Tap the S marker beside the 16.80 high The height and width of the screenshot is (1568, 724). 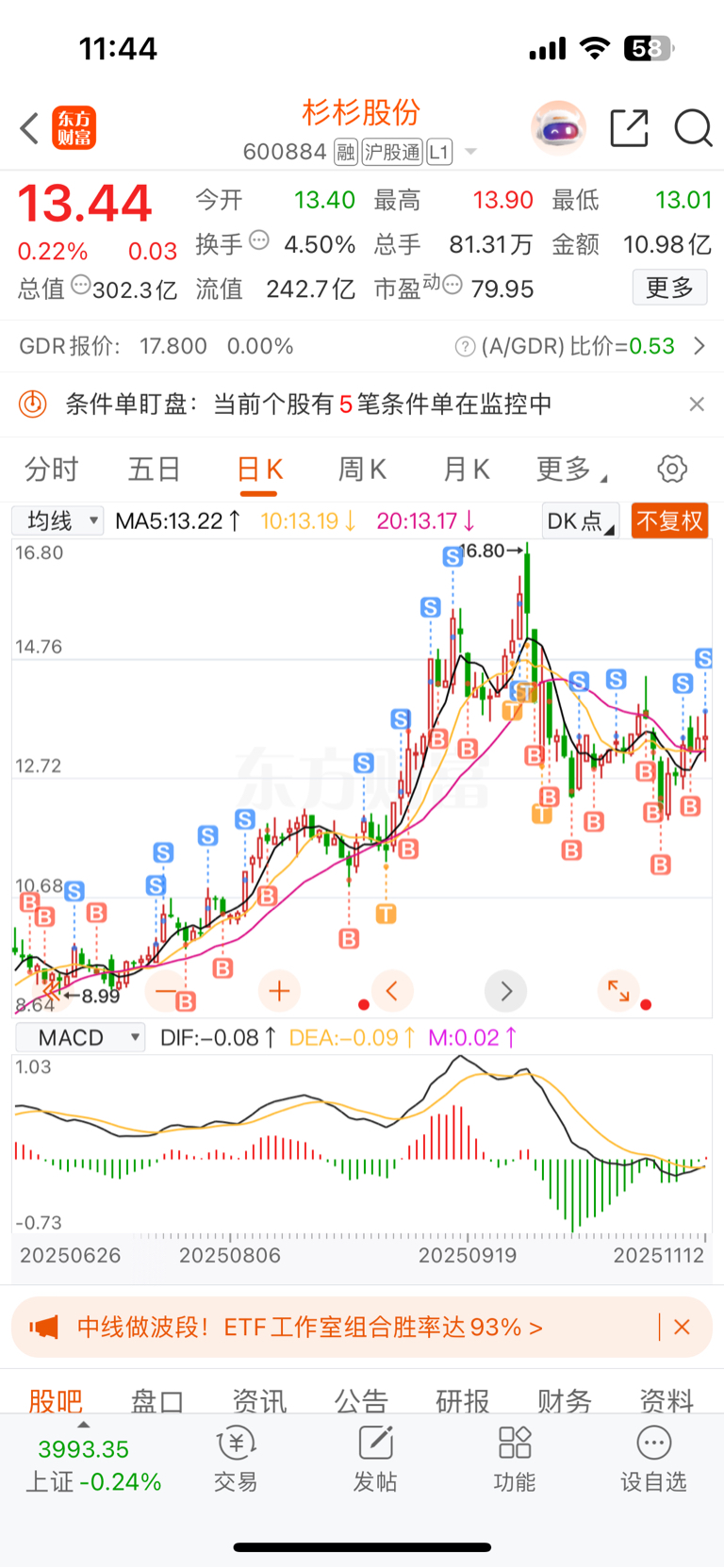(452, 556)
